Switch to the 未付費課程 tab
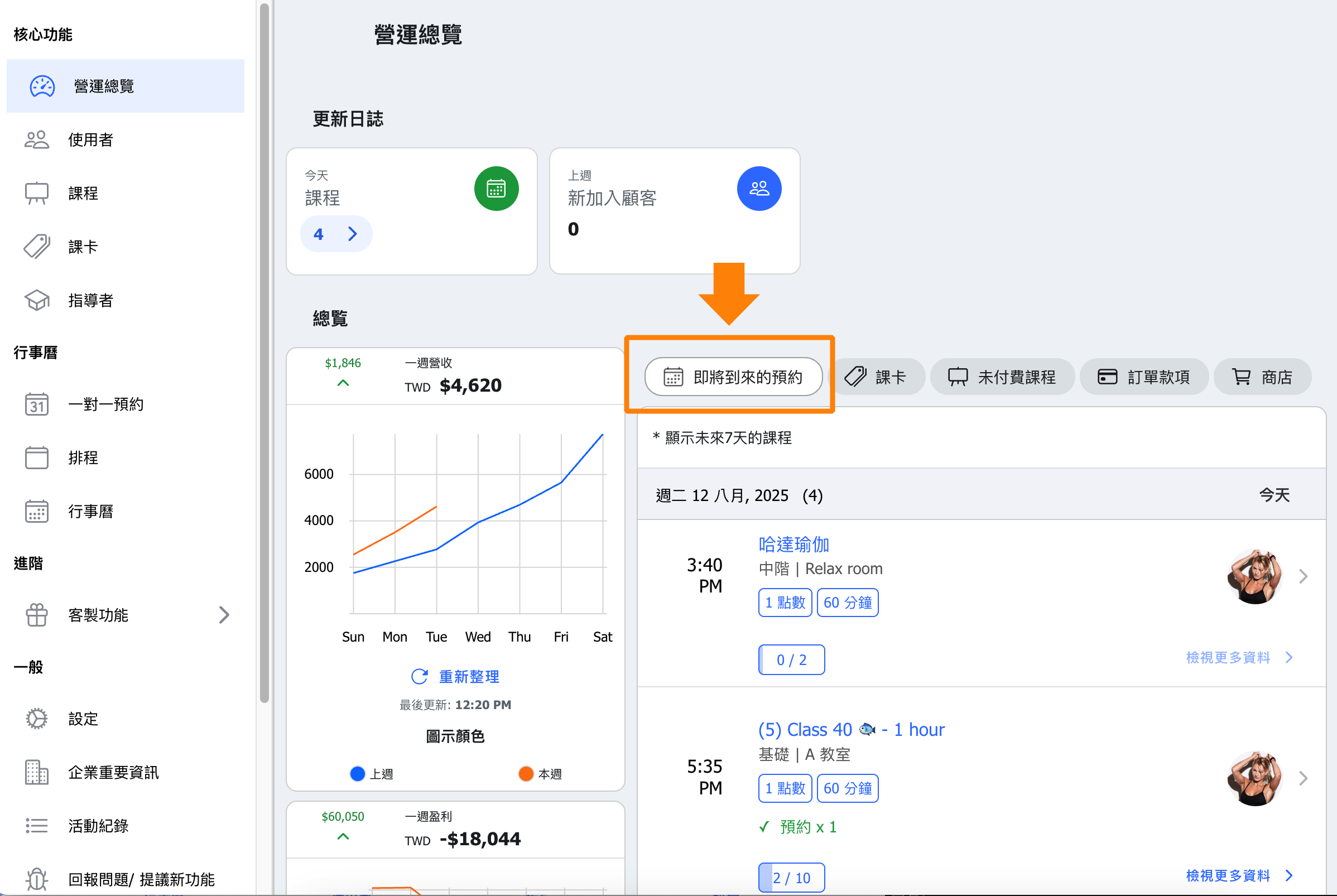The height and width of the screenshot is (896, 1337). click(x=1002, y=377)
